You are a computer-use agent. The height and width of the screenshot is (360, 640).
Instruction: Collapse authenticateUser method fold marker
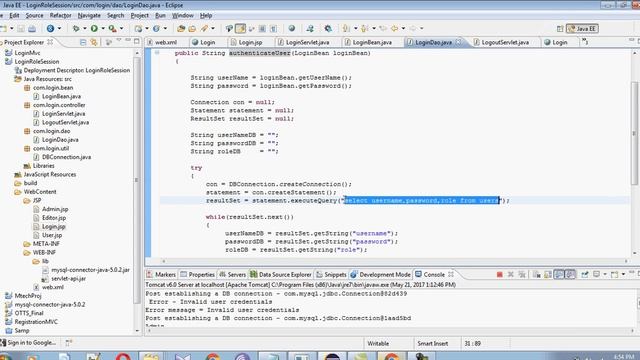(x=157, y=53)
